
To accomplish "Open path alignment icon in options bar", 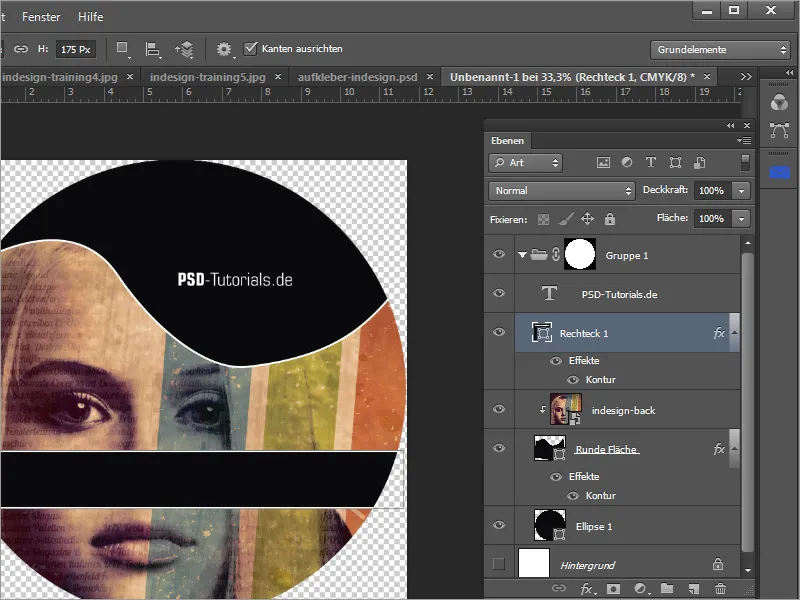I will 153,49.
